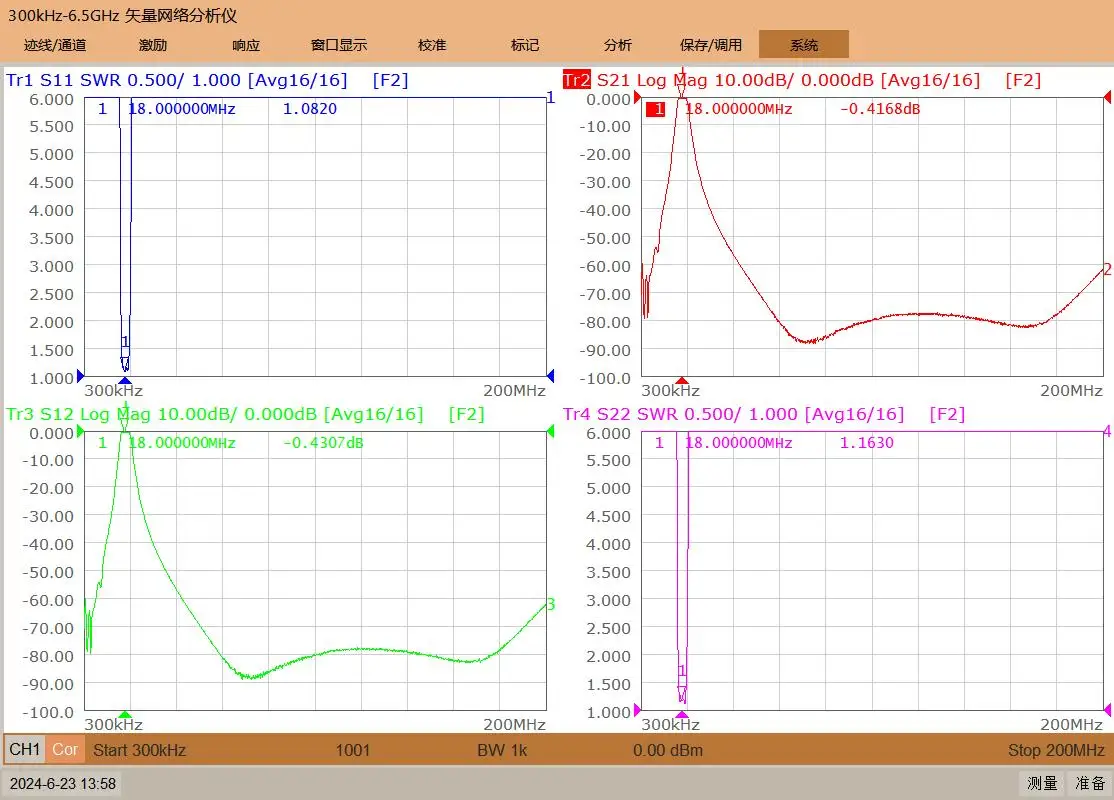
Task: Toggle the Cor correction indicator
Action: pyautogui.click(x=65, y=750)
